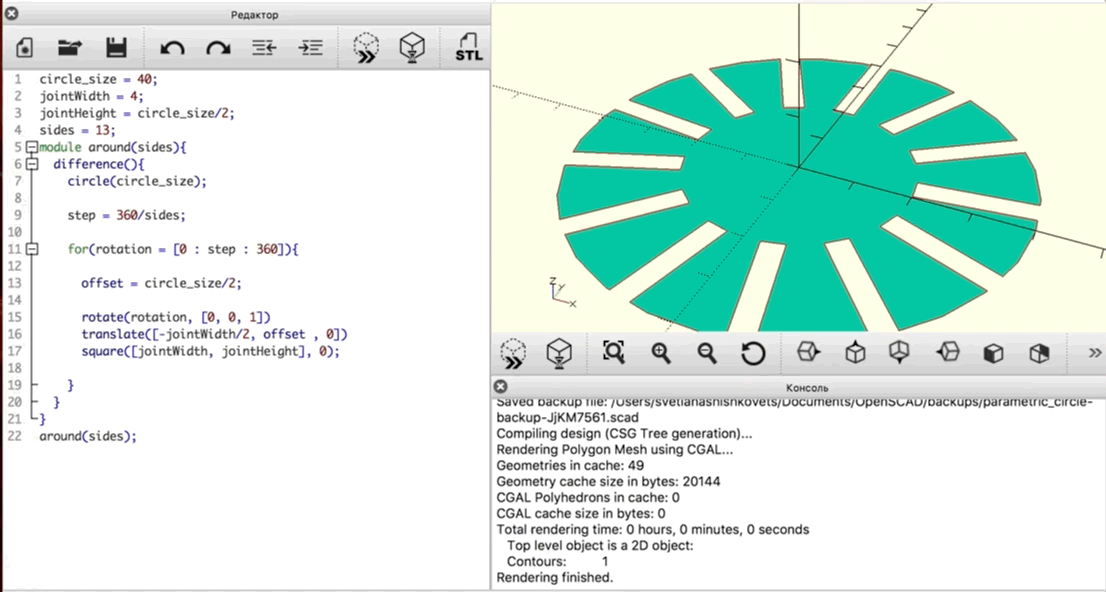
Task: Click the final 'around(sides);' call line
Action: tap(88, 436)
